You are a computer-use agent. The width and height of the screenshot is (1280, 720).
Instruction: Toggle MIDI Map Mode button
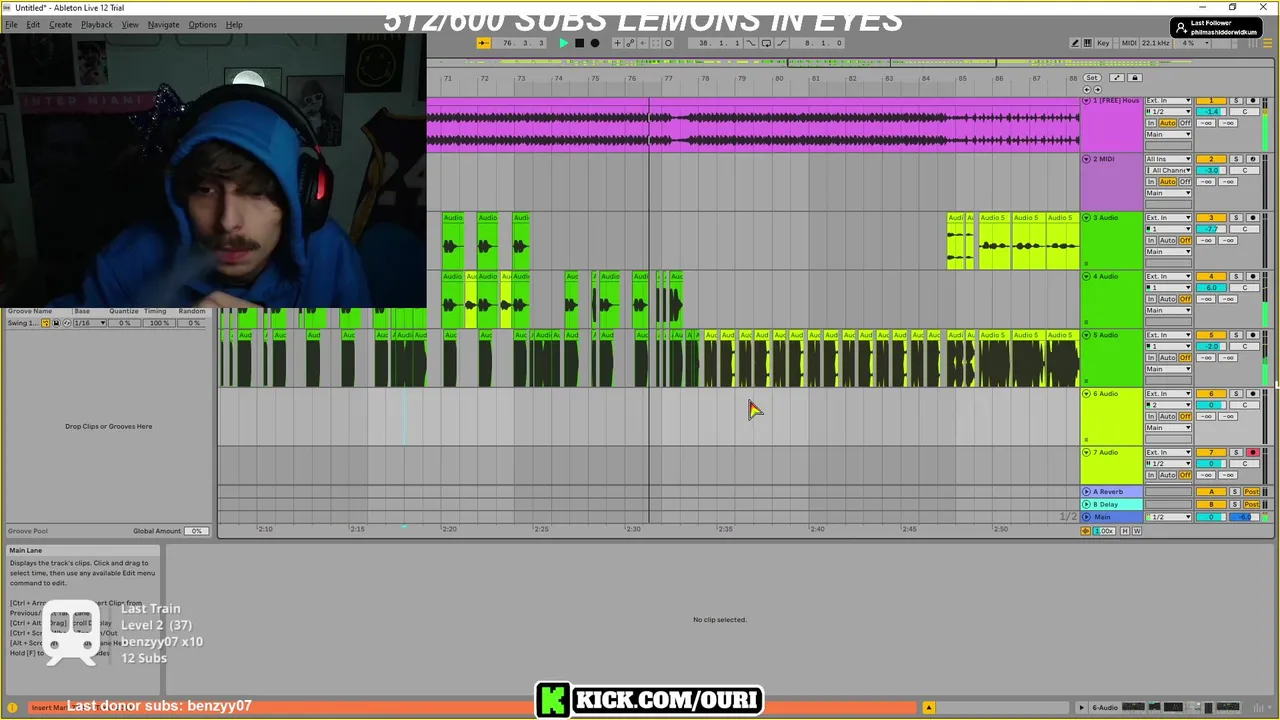click(1129, 43)
